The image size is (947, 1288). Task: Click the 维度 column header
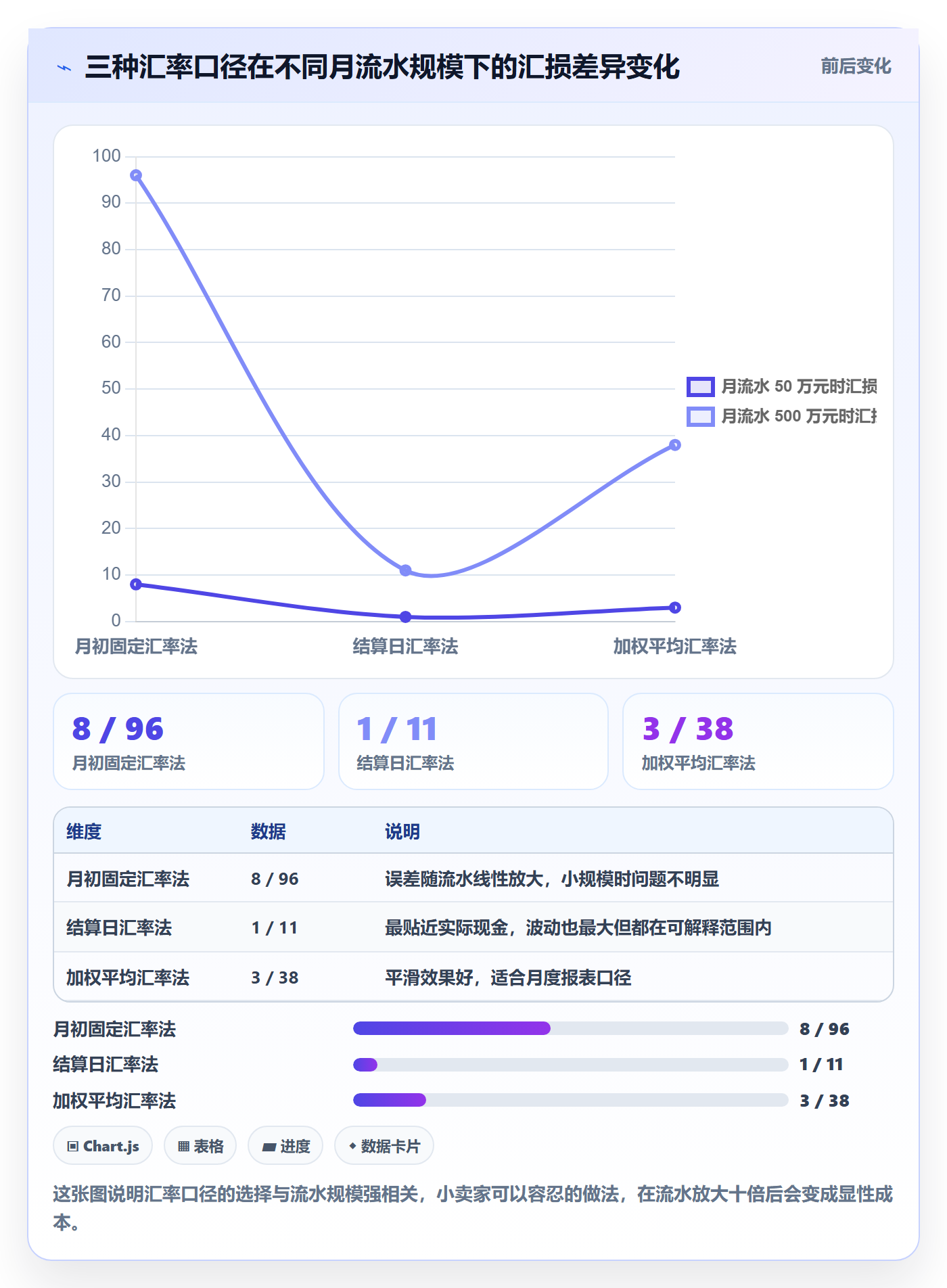84,831
